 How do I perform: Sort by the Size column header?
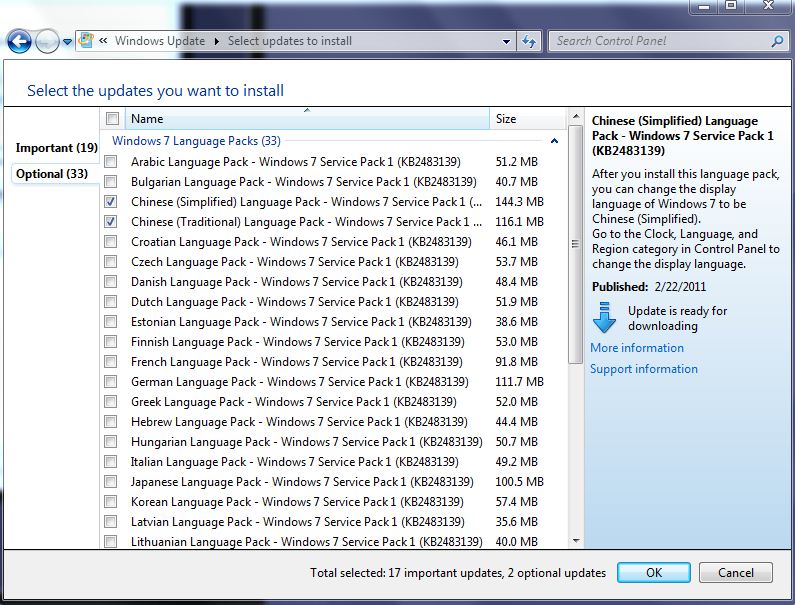(x=528, y=119)
